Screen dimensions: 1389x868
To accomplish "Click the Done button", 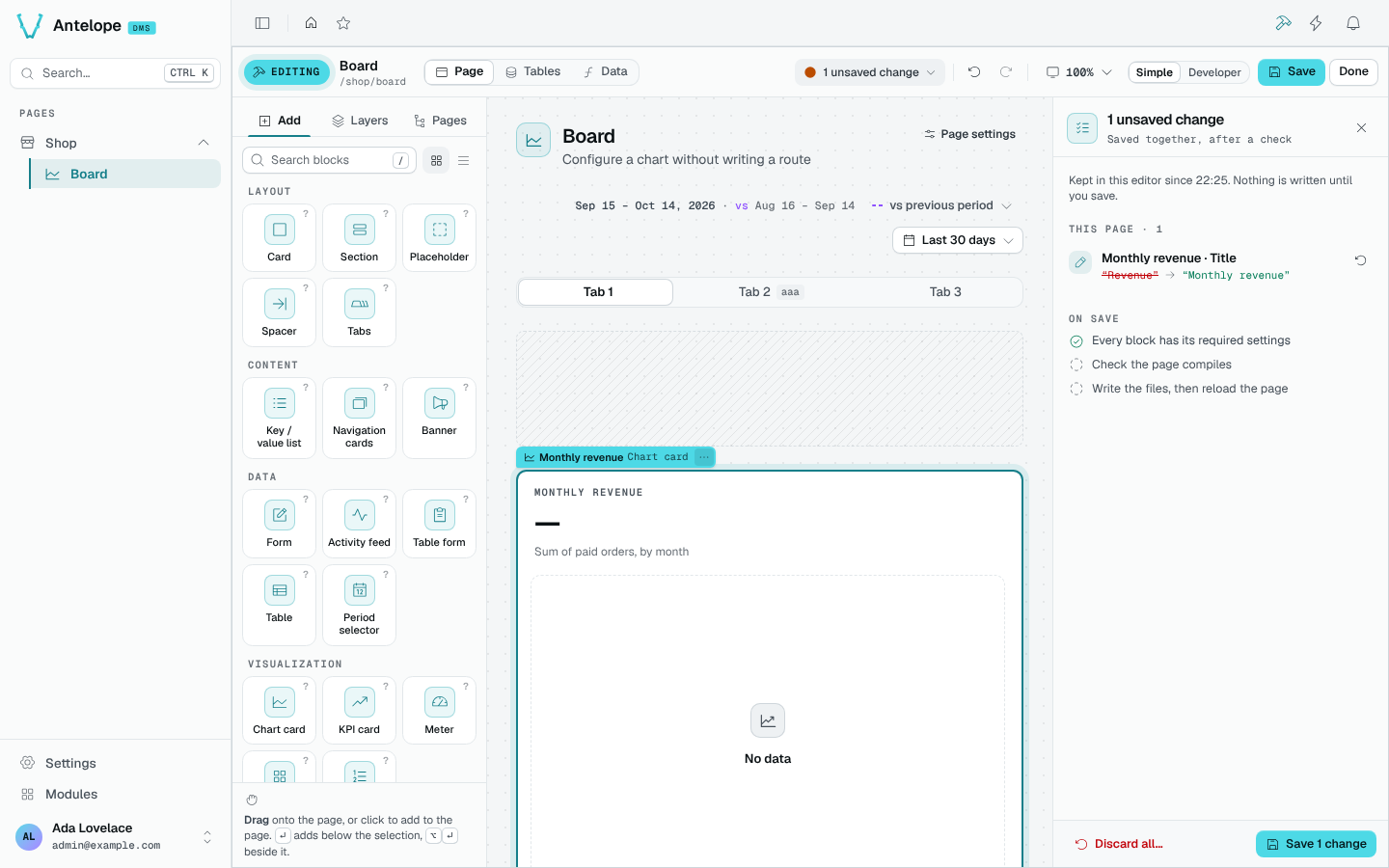I will coord(1353,72).
